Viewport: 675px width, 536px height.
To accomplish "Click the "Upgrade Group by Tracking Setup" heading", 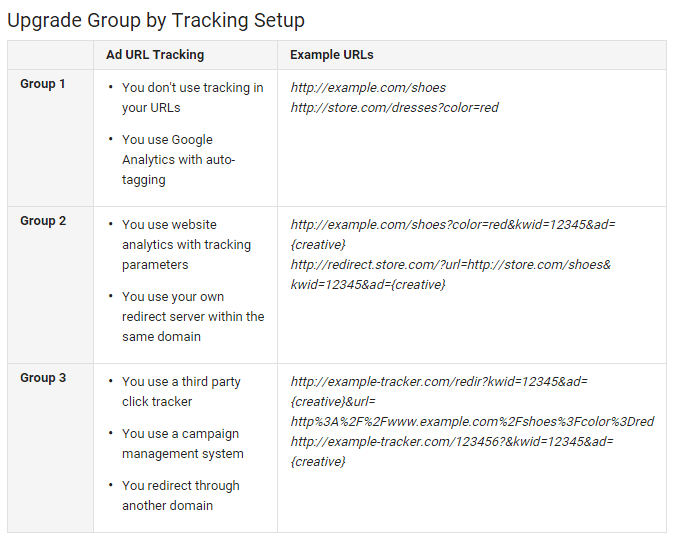I will (156, 20).
